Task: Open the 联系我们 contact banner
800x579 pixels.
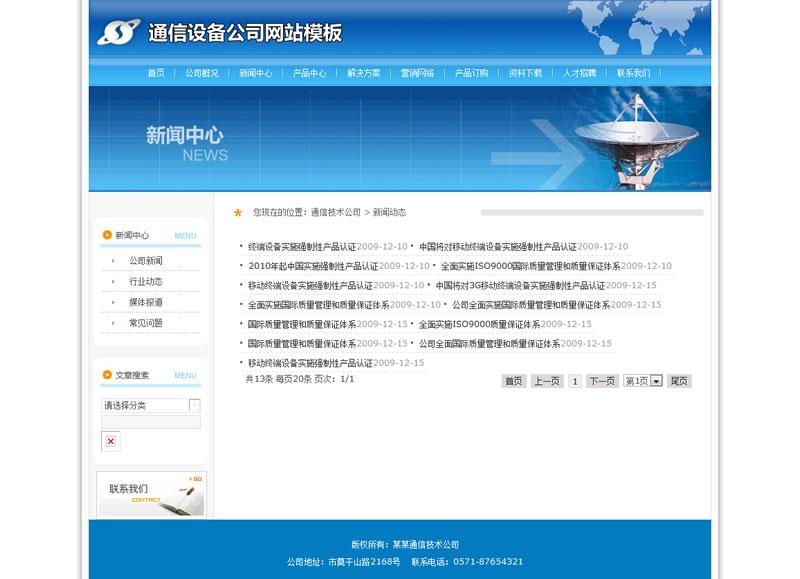Action: click(x=151, y=494)
